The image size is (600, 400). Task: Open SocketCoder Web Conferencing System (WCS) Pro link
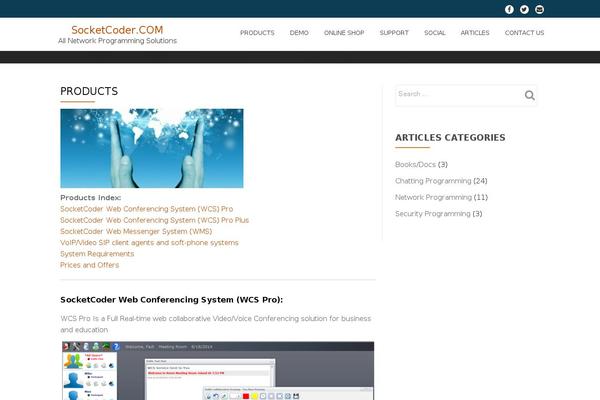(147, 209)
